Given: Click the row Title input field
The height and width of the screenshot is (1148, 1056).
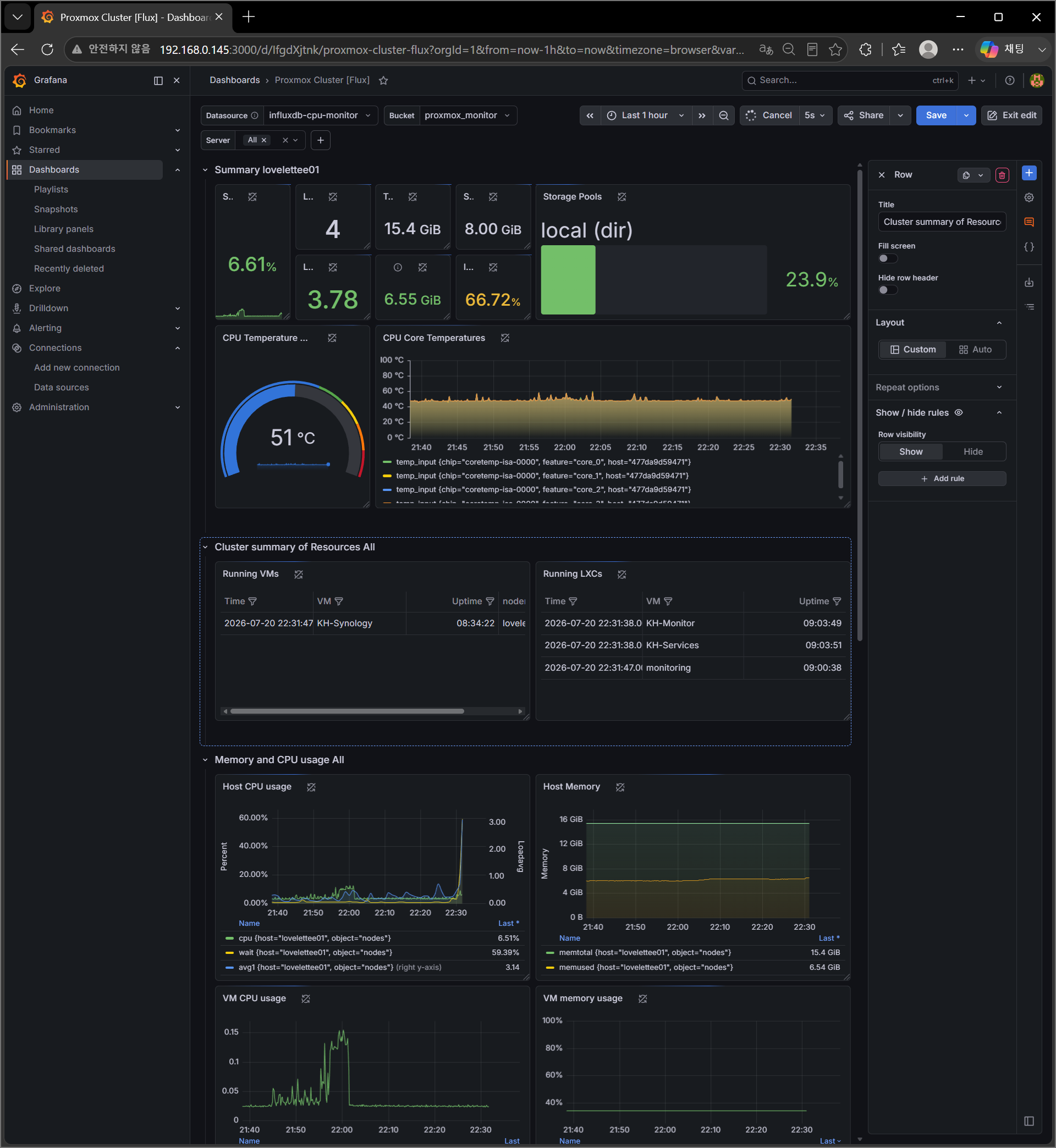Looking at the screenshot, I should 942,222.
